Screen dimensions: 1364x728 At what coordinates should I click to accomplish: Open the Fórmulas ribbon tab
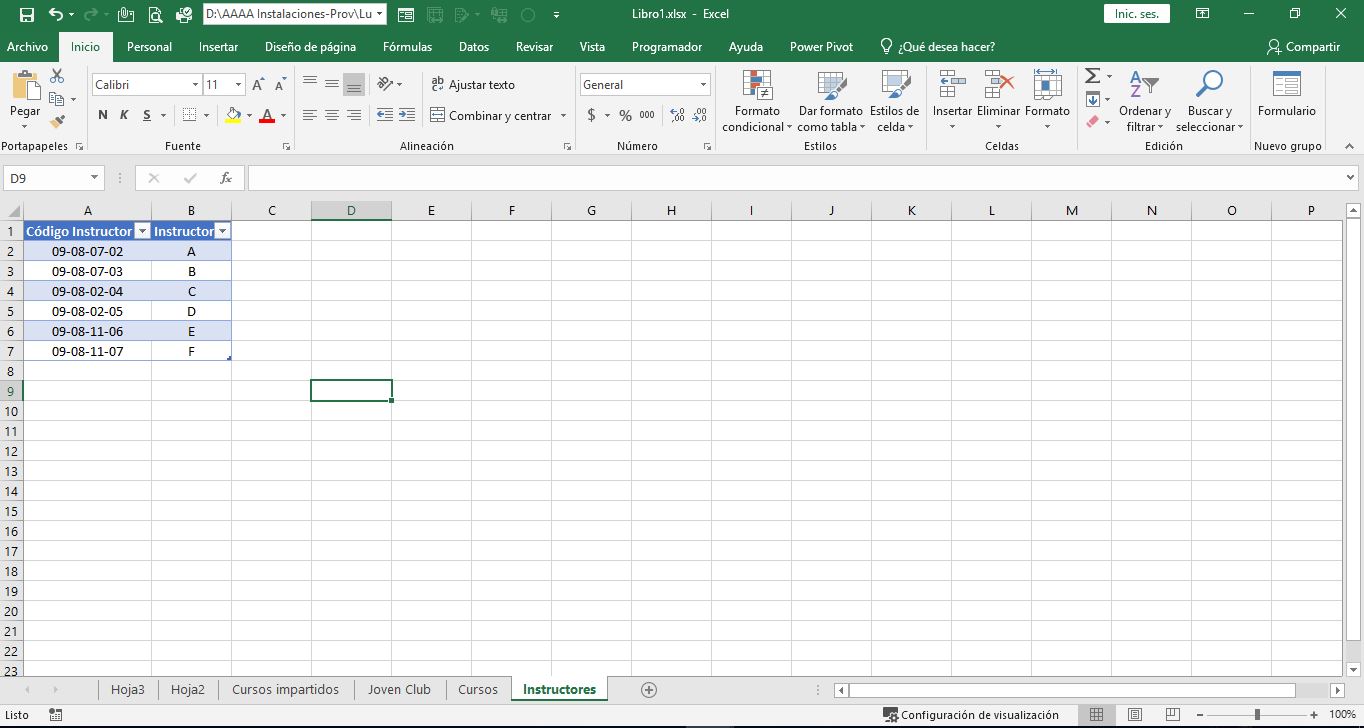point(407,47)
